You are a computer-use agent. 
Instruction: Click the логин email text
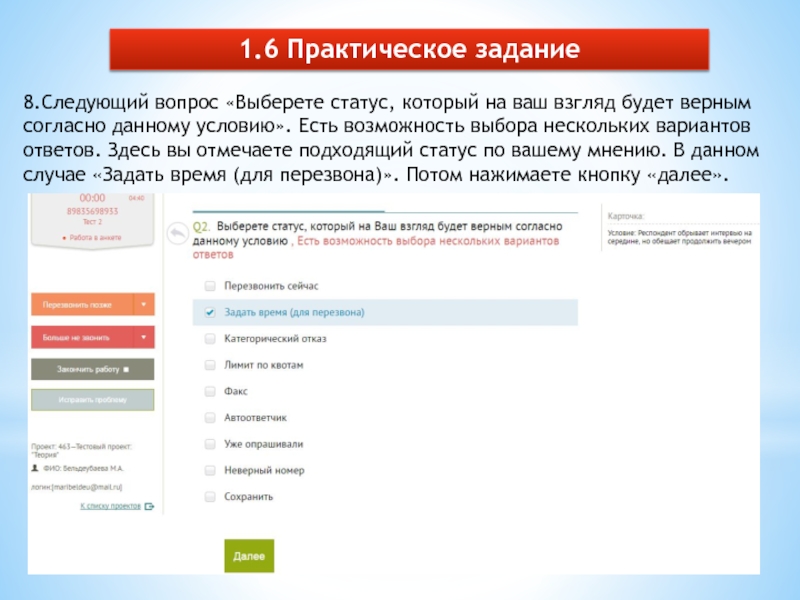pyautogui.click(x=77, y=487)
